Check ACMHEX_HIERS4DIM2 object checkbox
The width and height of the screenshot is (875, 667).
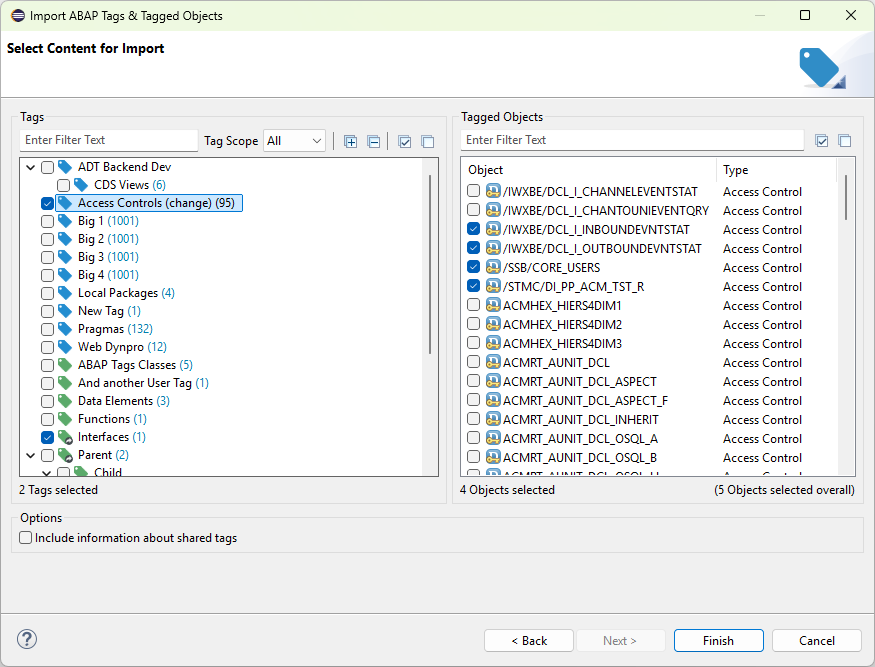click(x=473, y=324)
